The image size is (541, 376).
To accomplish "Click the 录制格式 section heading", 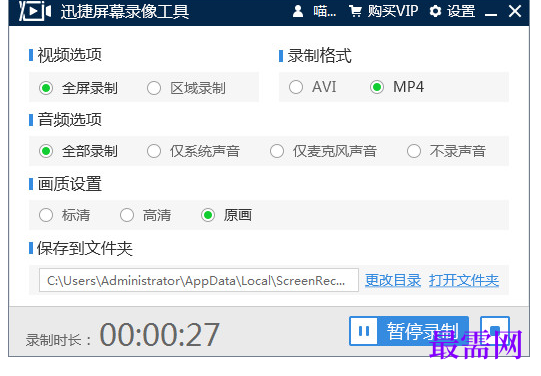I will (320, 56).
